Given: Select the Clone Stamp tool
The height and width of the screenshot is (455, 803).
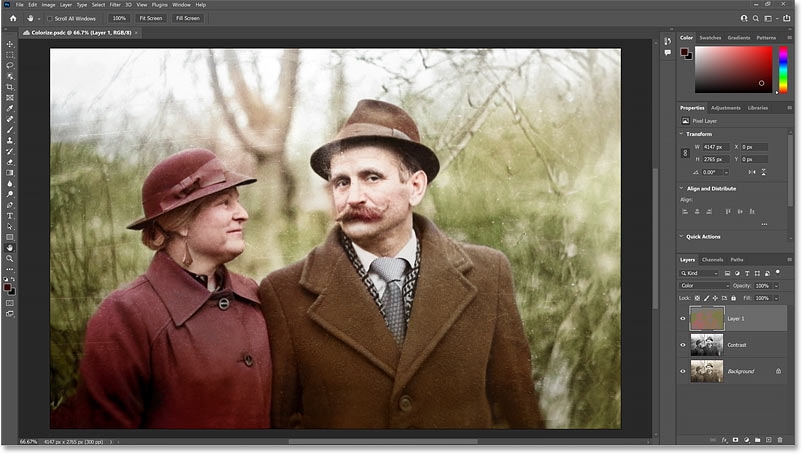Looking at the screenshot, I should point(10,141).
